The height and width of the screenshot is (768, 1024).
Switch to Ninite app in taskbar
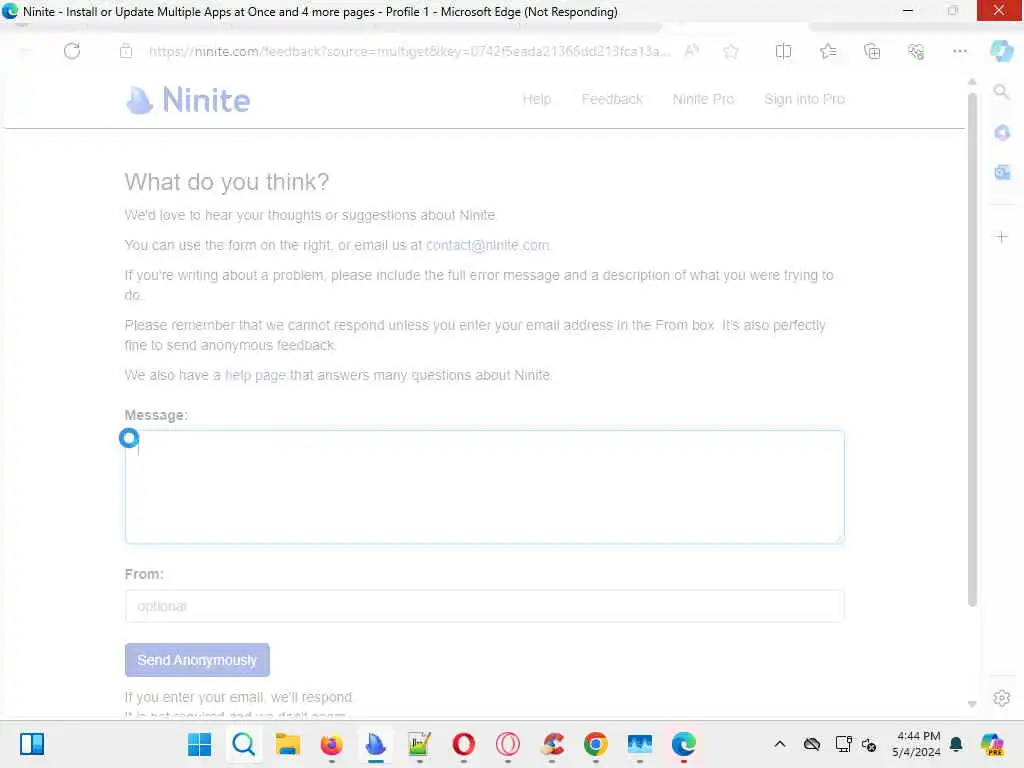point(376,744)
